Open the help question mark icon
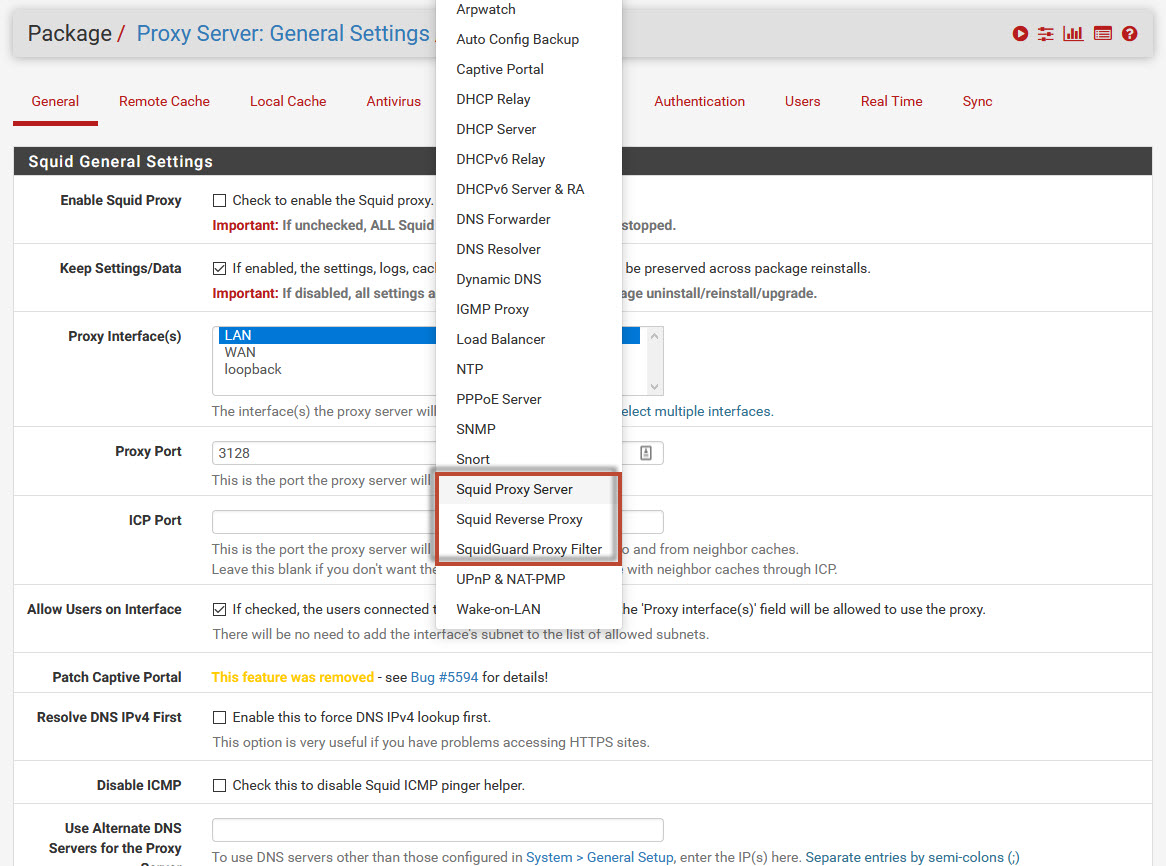This screenshot has height=866, width=1166. point(1130,33)
